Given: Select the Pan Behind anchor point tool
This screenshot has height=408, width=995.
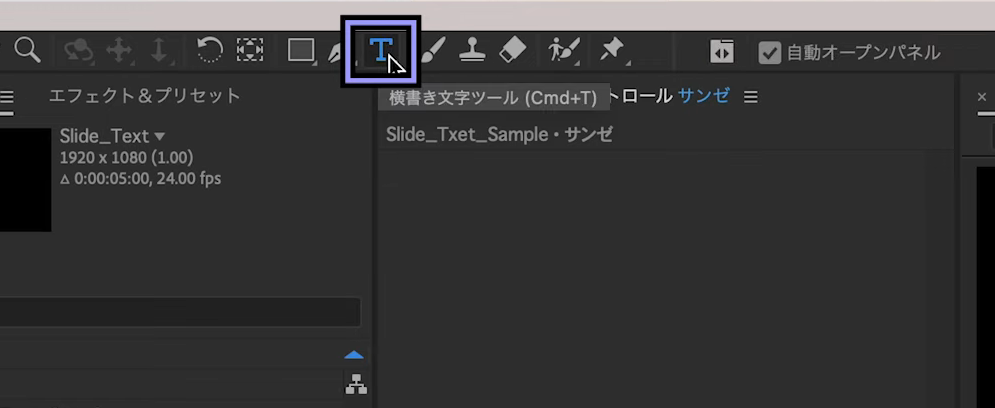Looking at the screenshot, I should click(250, 50).
